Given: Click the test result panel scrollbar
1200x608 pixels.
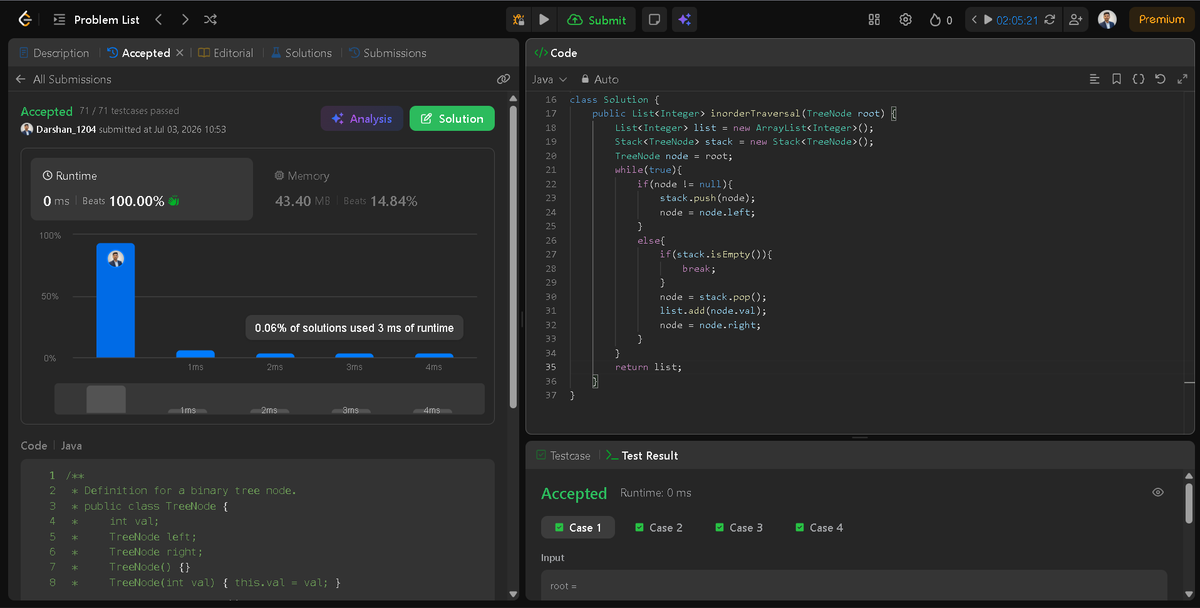Looking at the screenshot, I should tap(1189, 503).
